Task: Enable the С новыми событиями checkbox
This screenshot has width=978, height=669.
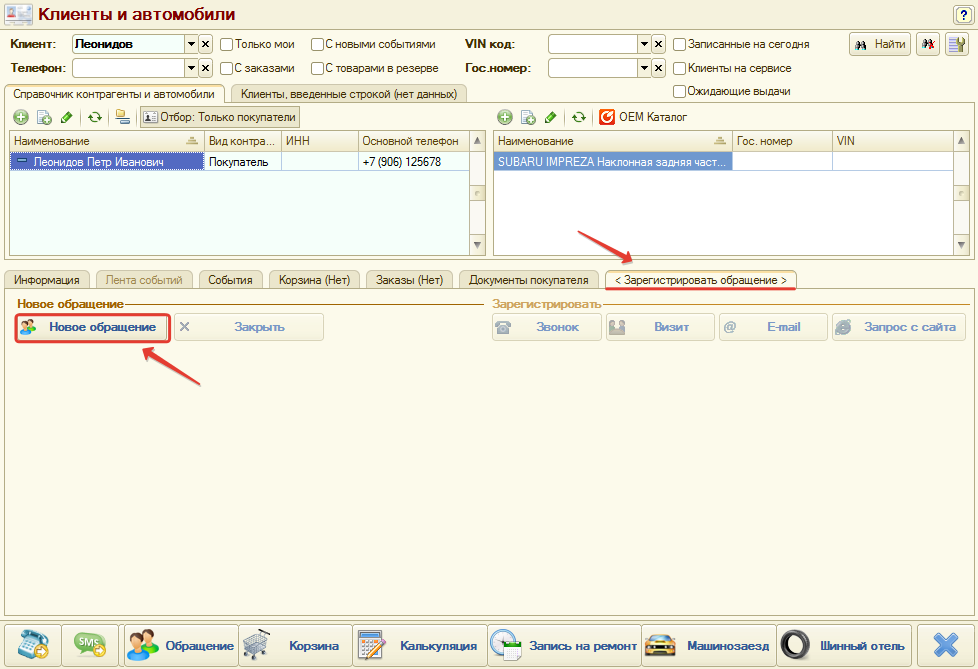Action: click(x=317, y=44)
